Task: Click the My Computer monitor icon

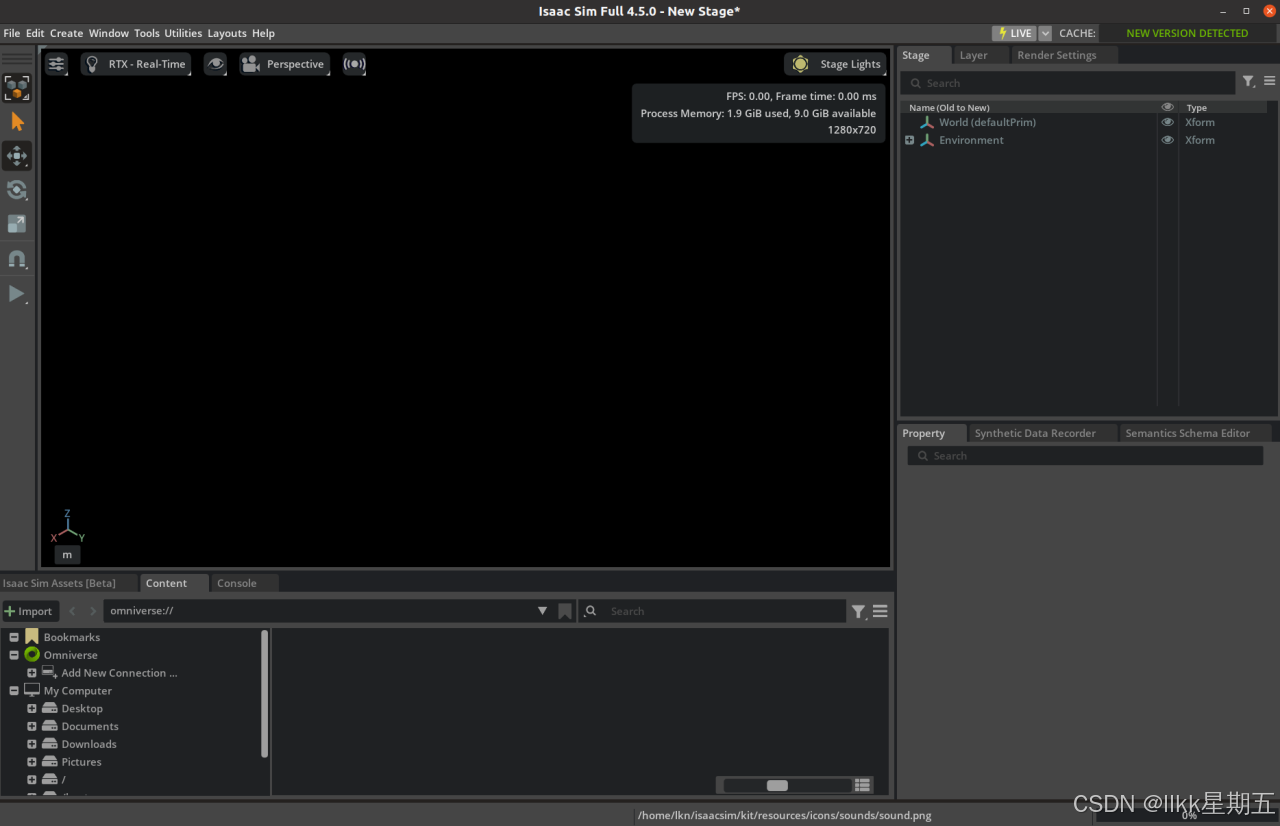Action: pyautogui.click(x=32, y=691)
